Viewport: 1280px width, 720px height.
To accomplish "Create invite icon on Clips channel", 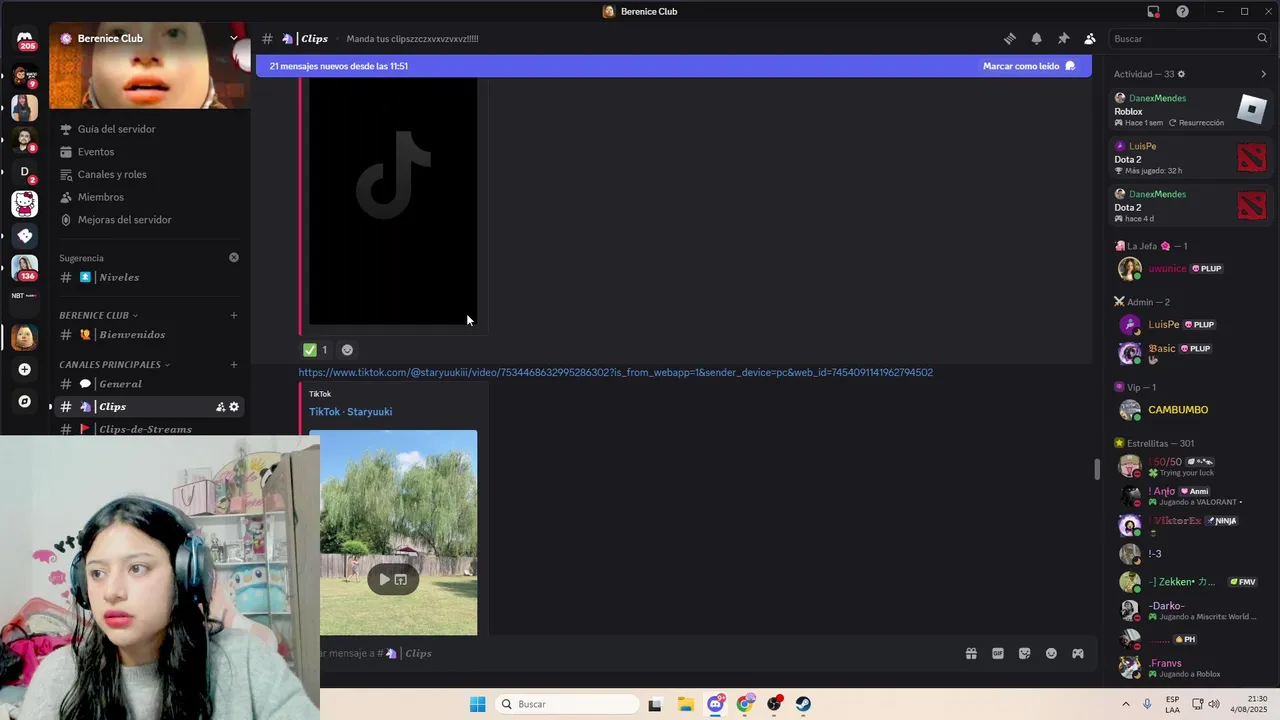I will (x=220, y=407).
